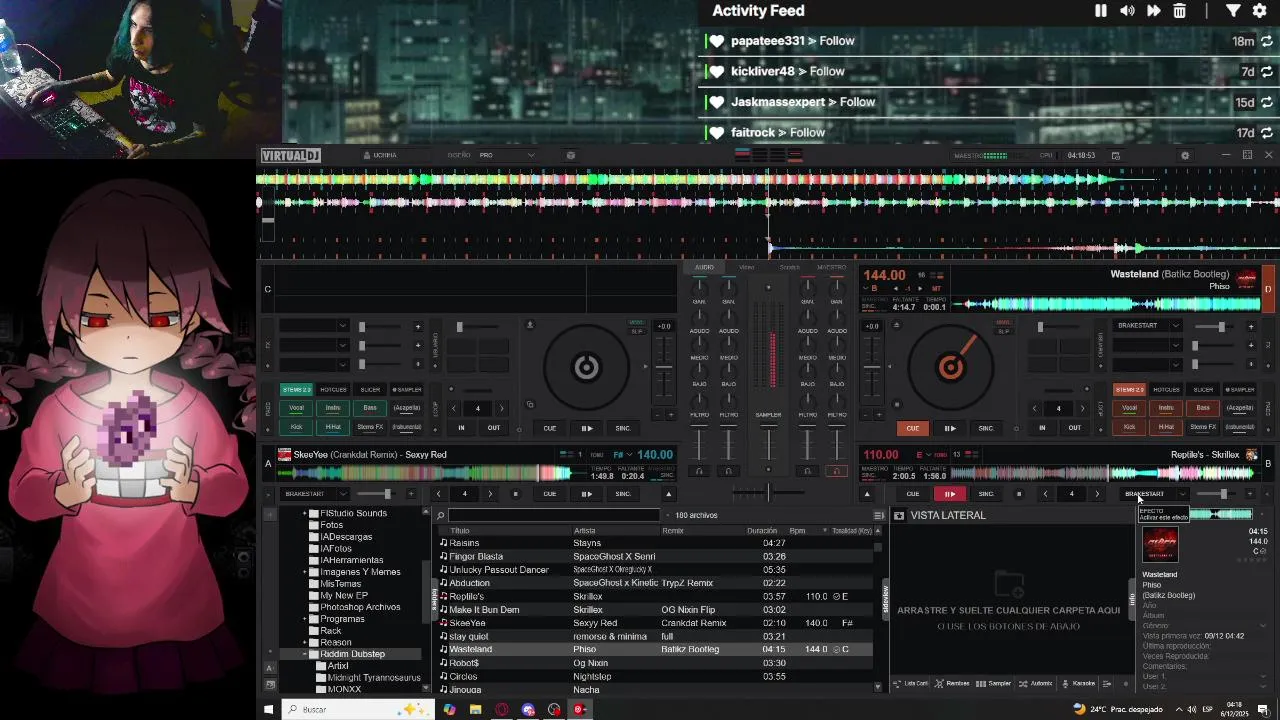Click CUE on left deck

tap(550, 428)
